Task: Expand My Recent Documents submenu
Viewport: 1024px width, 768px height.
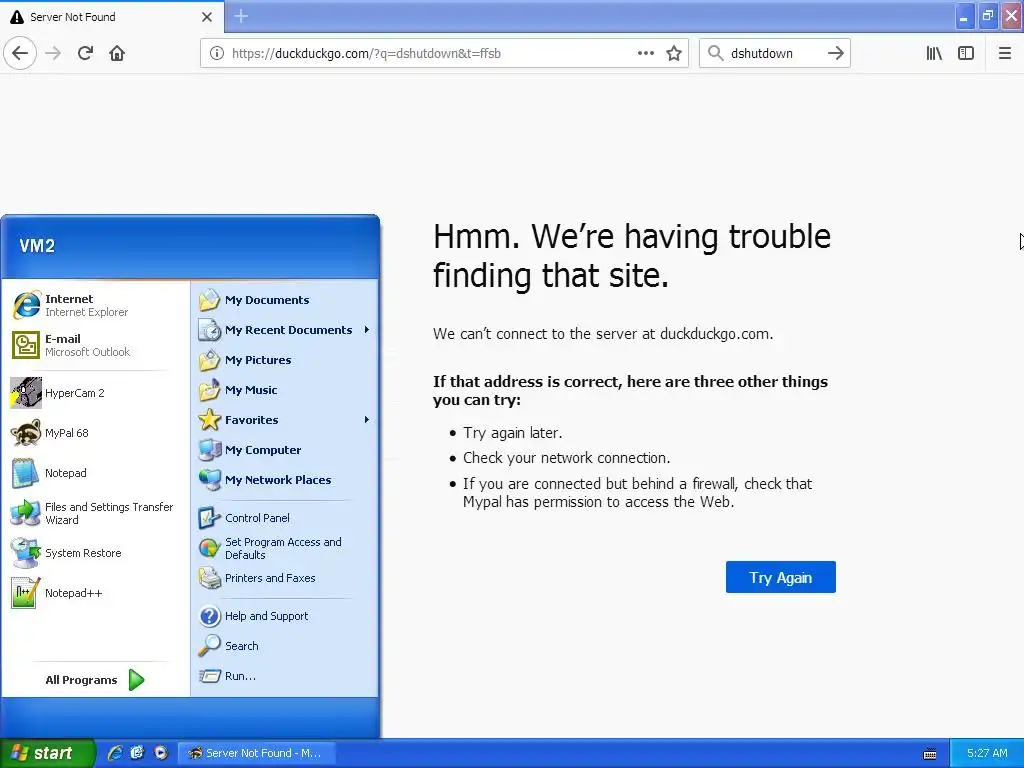Action: point(285,330)
